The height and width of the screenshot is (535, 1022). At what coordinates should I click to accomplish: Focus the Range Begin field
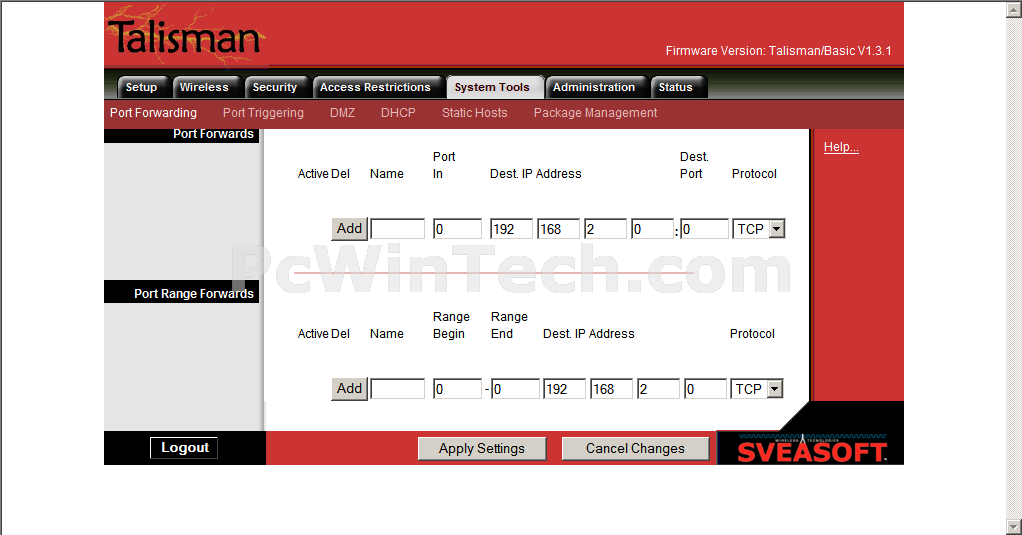(458, 389)
